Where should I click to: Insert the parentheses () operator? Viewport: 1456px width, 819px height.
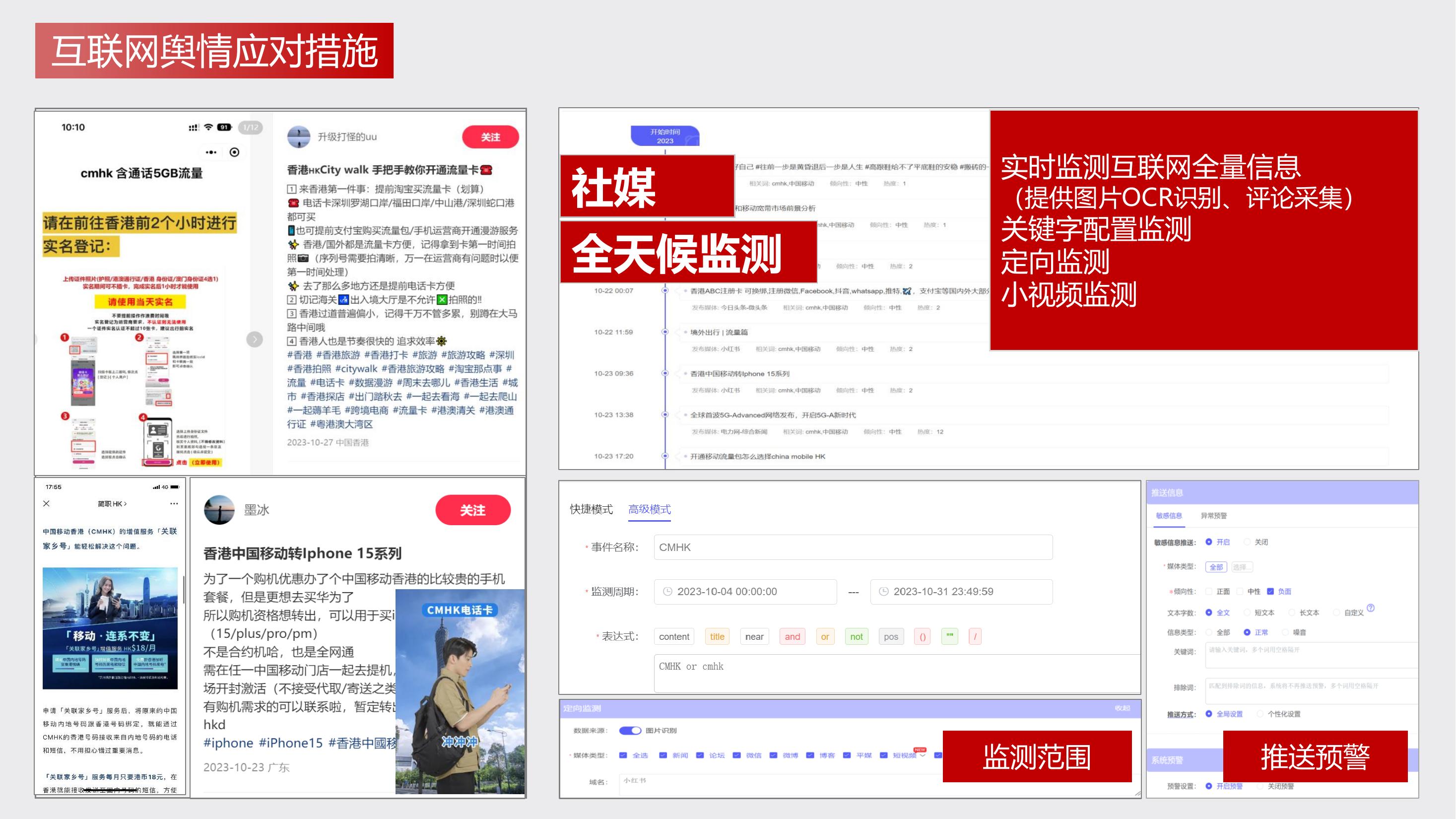pos(923,636)
